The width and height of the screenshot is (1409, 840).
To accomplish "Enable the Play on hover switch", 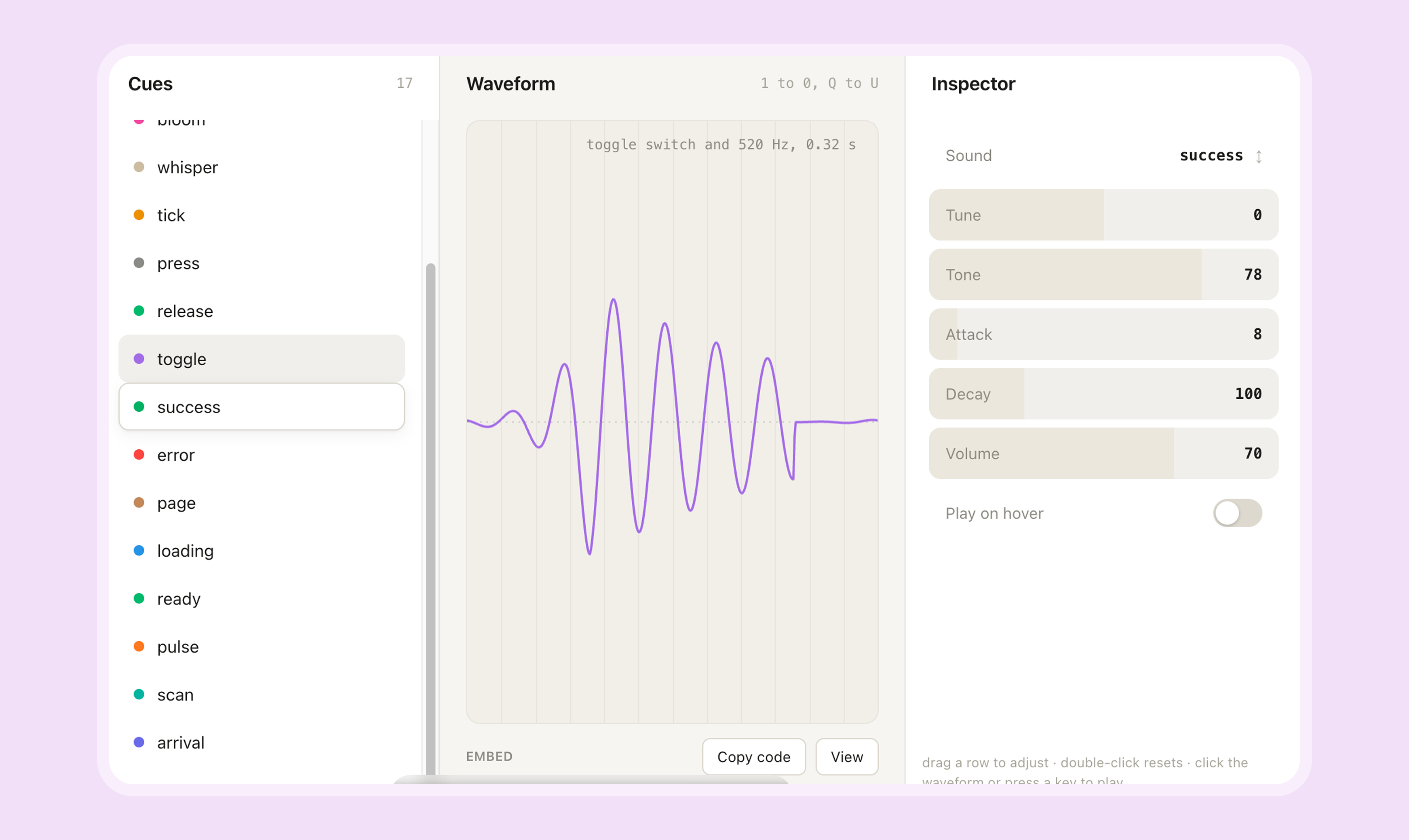I will coord(1238,514).
